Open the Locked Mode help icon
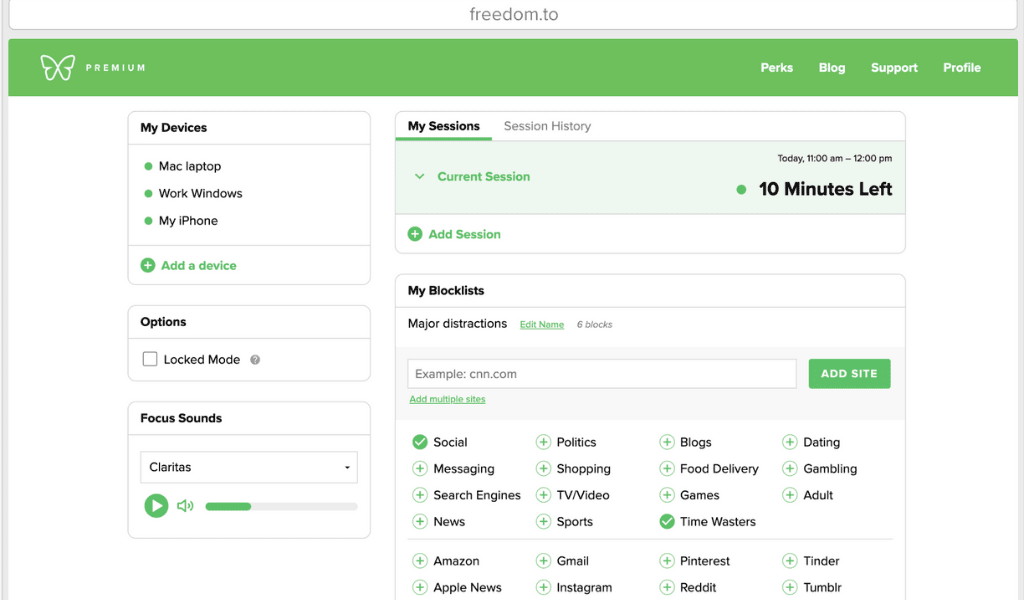The image size is (1024, 600). [255, 360]
